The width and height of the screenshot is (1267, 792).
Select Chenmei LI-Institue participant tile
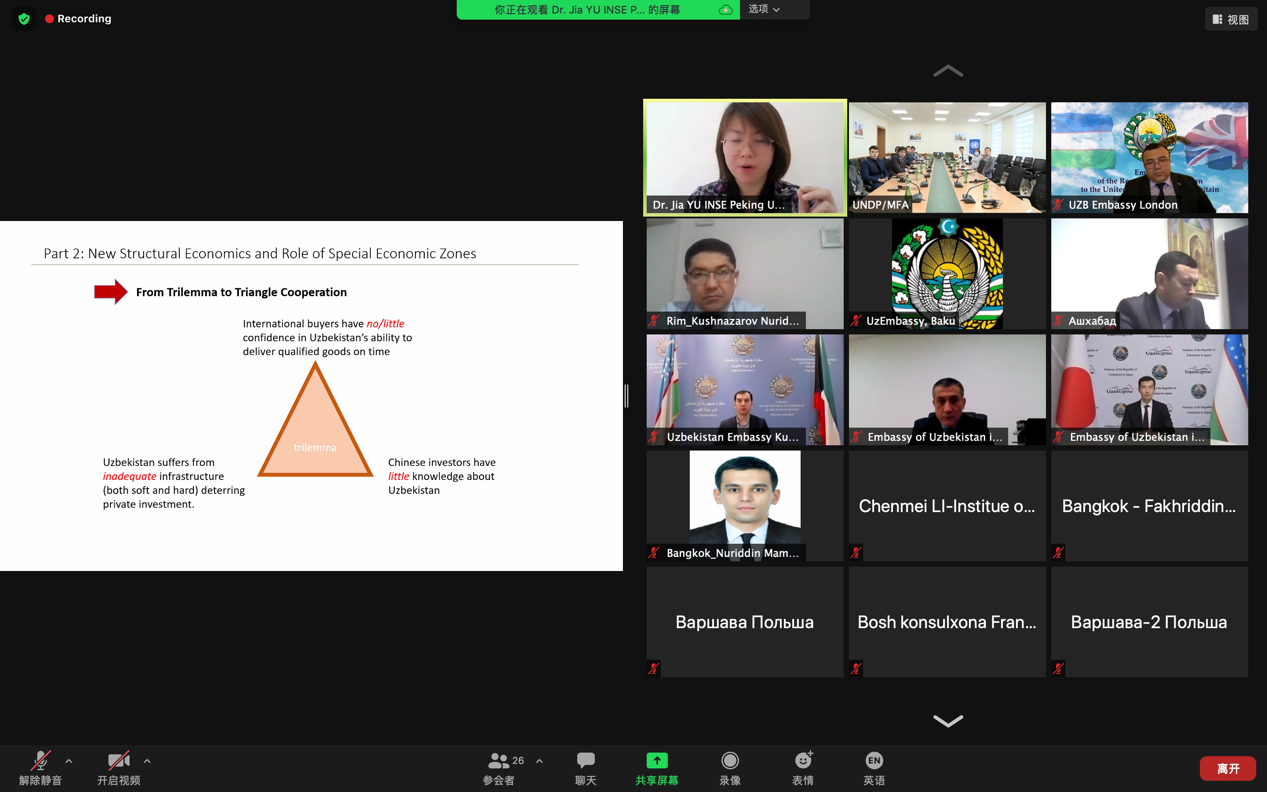(x=947, y=506)
